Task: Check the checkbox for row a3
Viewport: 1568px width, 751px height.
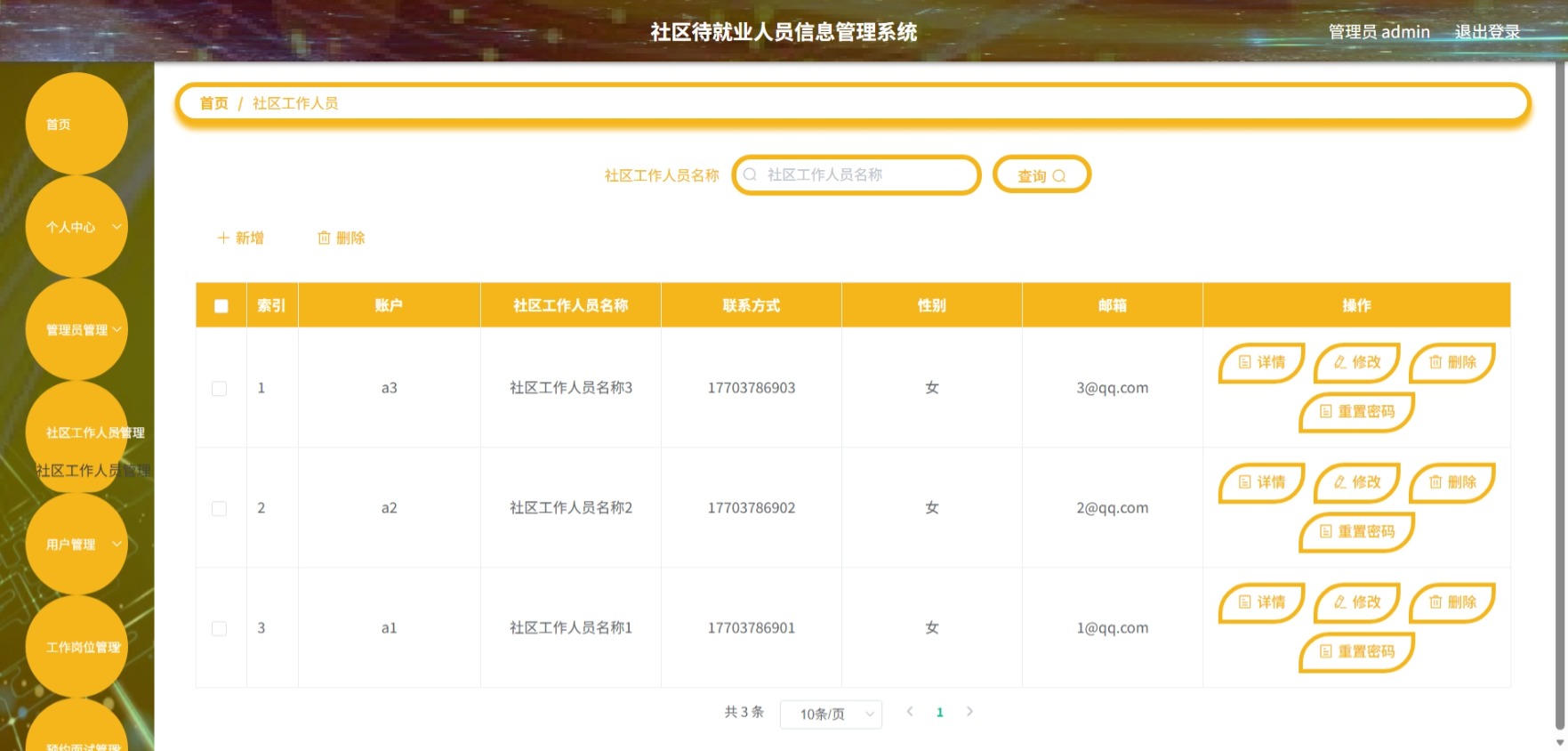Action: [x=219, y=389]
